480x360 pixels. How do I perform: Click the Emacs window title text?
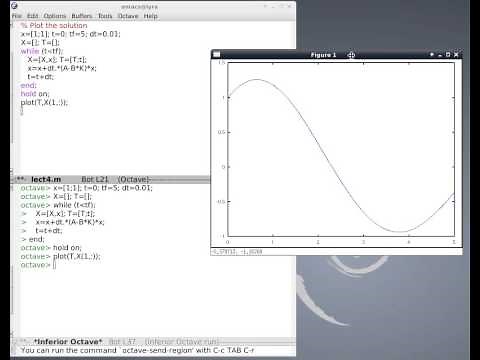pos(140,6)
